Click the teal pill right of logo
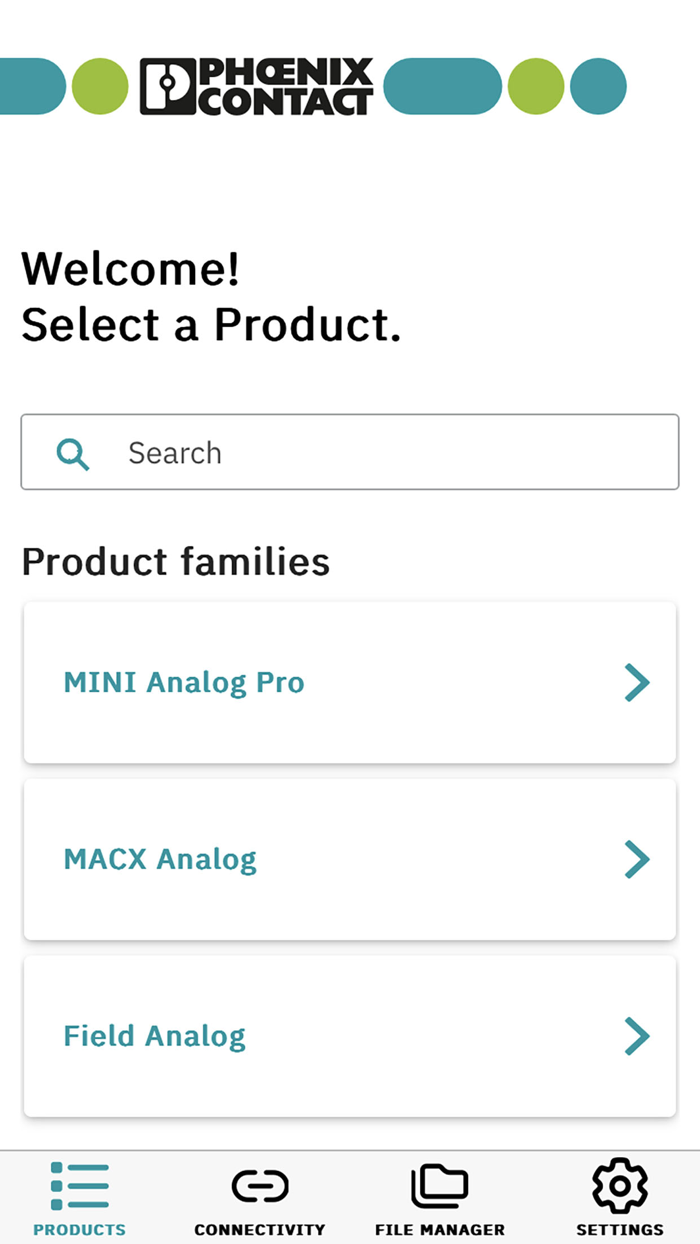Screen dimensions: 700x1244 [442, 86]
